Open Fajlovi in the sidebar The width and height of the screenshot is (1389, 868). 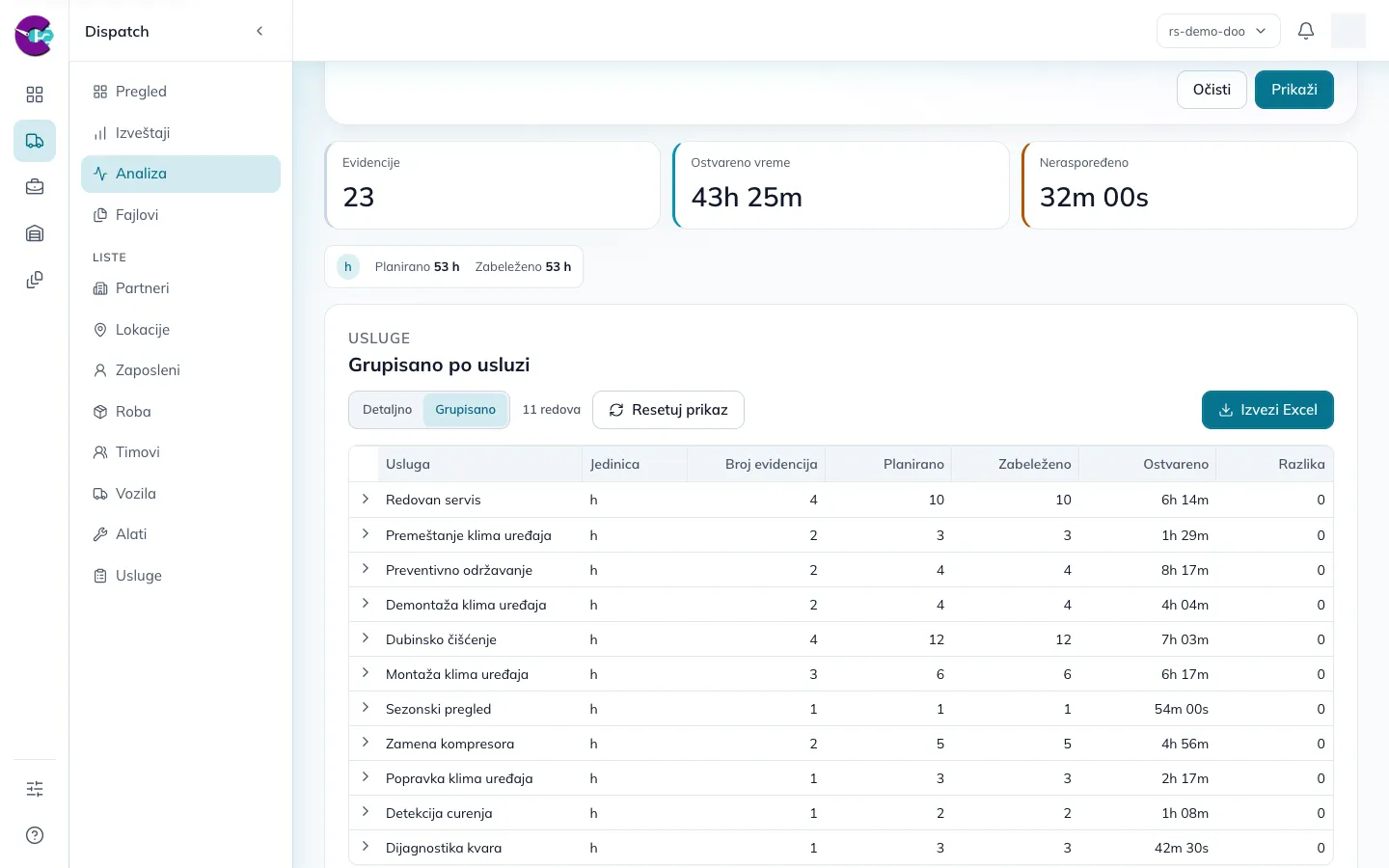[180, 215]
